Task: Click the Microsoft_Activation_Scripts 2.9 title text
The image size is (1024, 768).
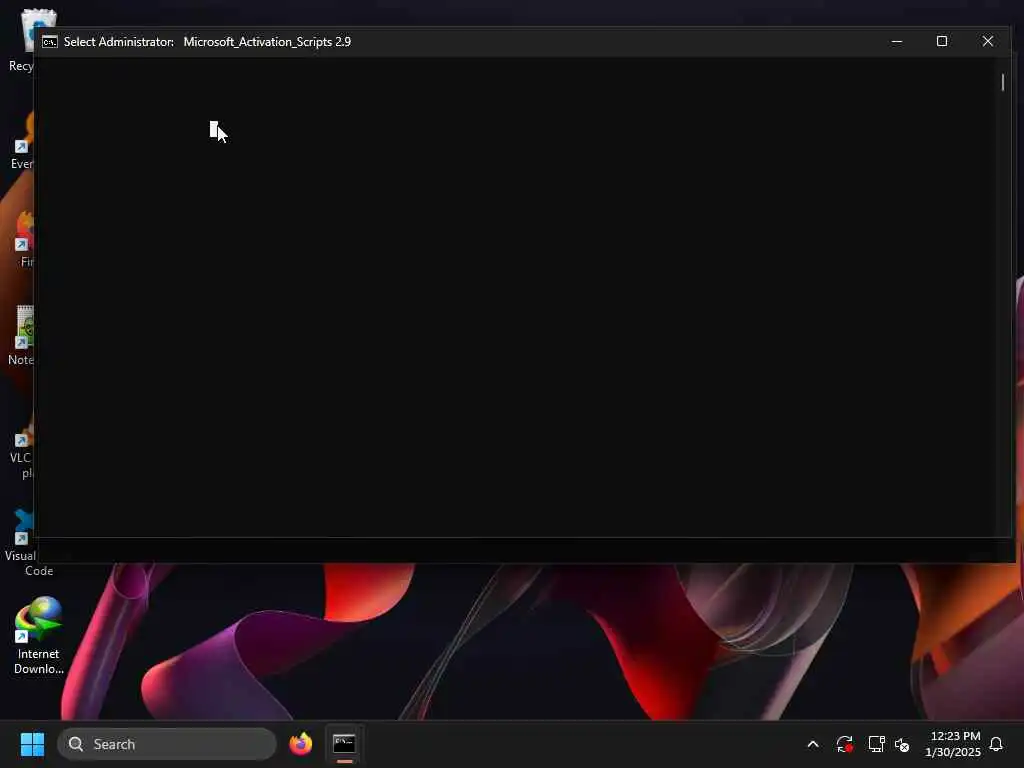Action: point(267,42)
